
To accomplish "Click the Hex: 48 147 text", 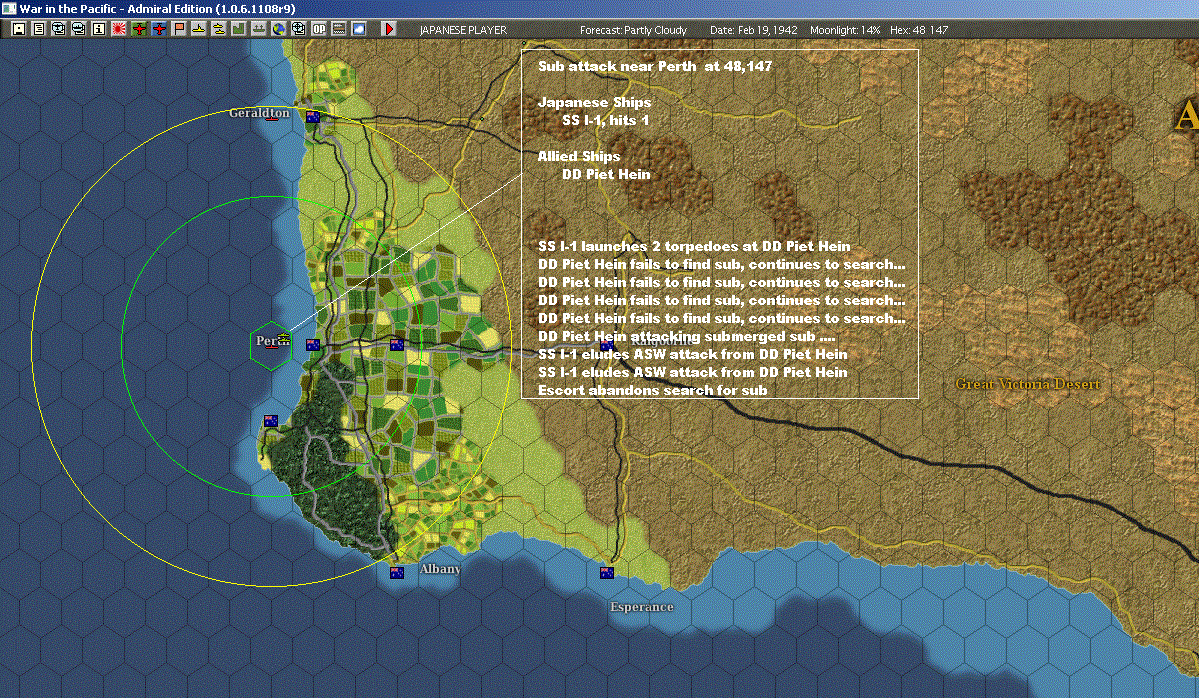I will 918,30.
